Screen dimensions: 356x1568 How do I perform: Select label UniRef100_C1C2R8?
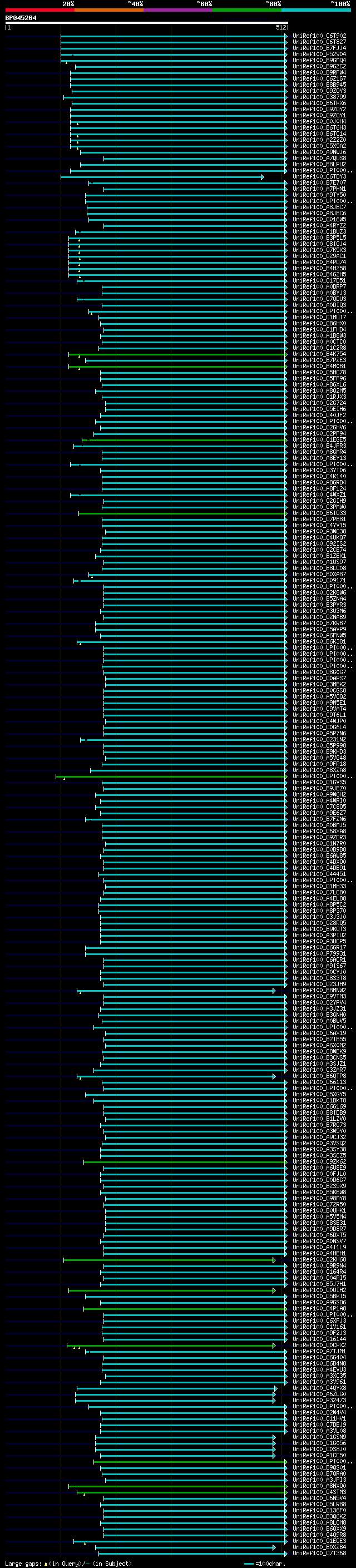319,348
